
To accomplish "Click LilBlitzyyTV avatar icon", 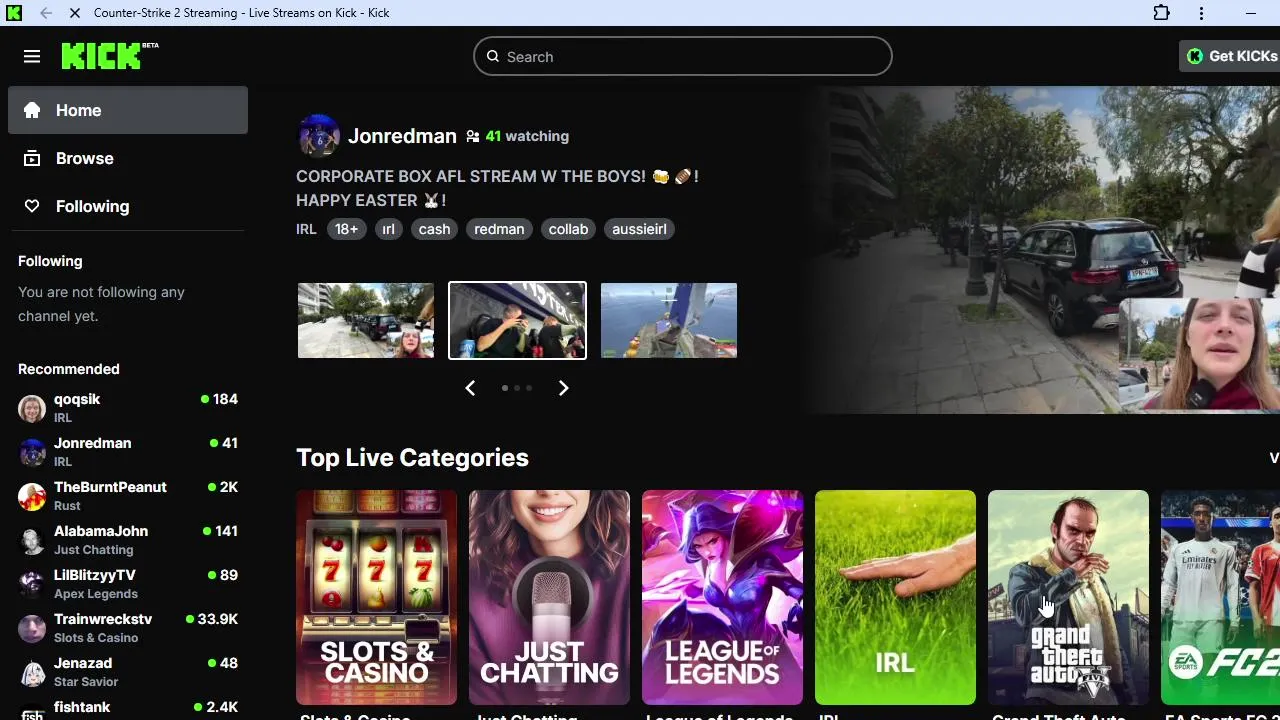I will point(32,584).
